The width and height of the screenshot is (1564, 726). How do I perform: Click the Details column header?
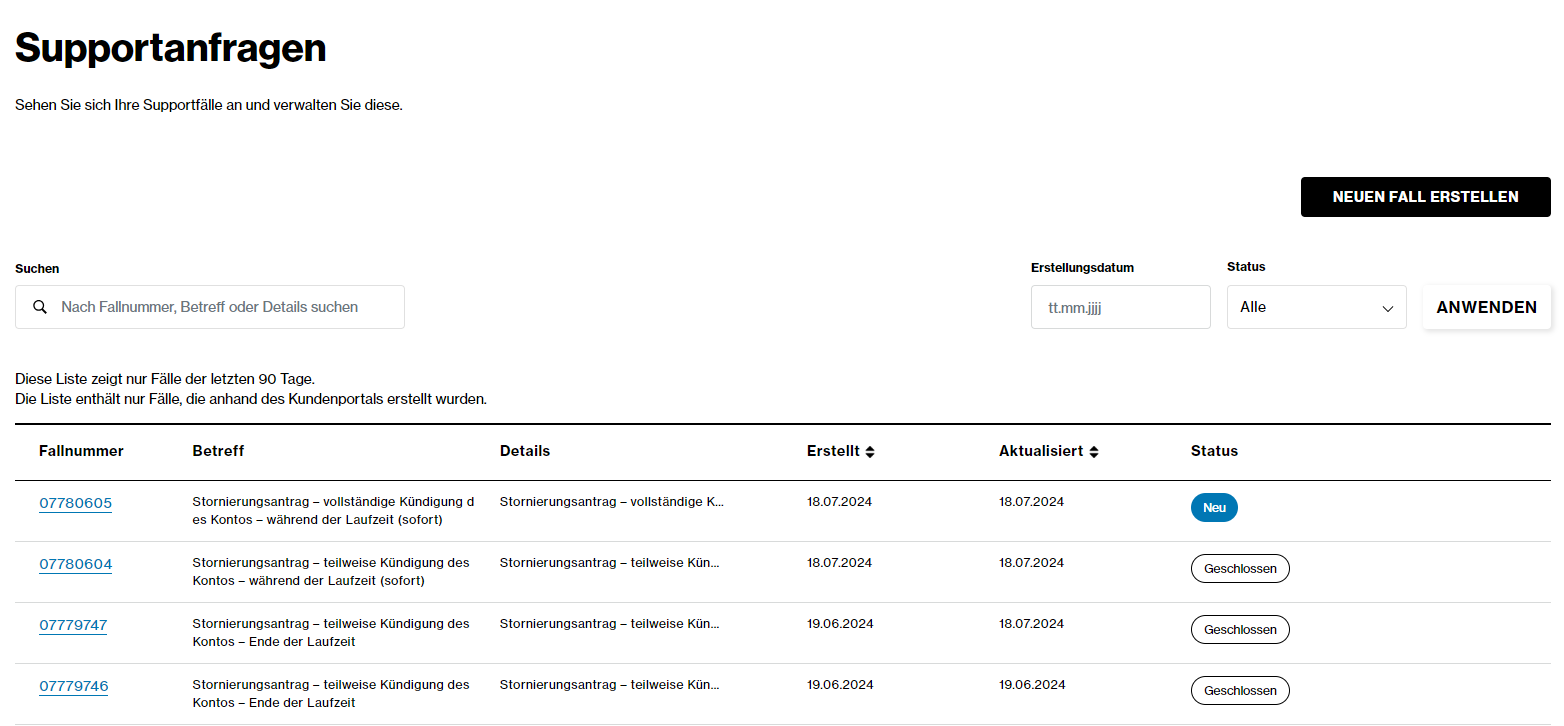click(x=525, y=451)
